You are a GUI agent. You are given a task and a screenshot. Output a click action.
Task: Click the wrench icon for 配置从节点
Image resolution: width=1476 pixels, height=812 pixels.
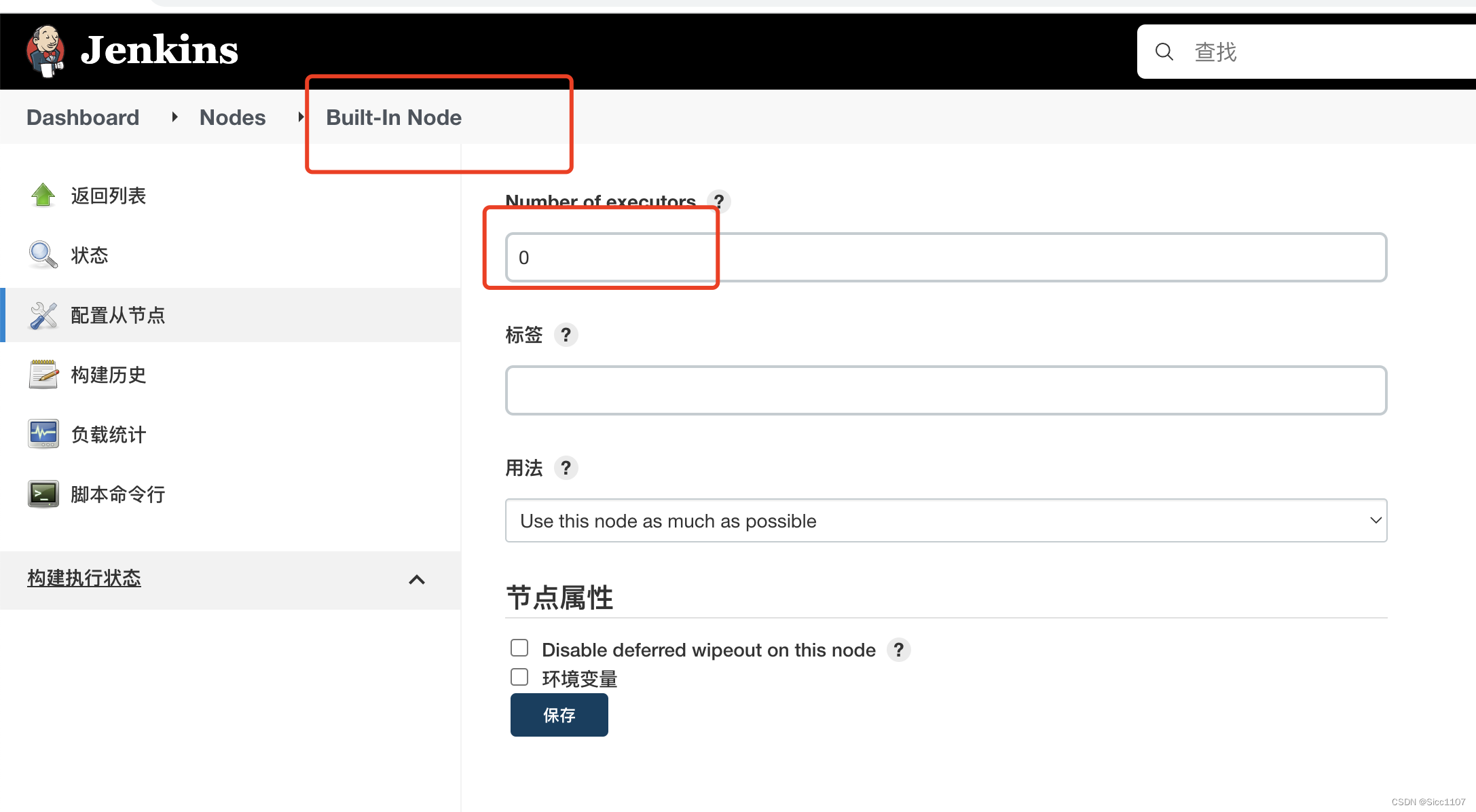(x=43, y=315)
